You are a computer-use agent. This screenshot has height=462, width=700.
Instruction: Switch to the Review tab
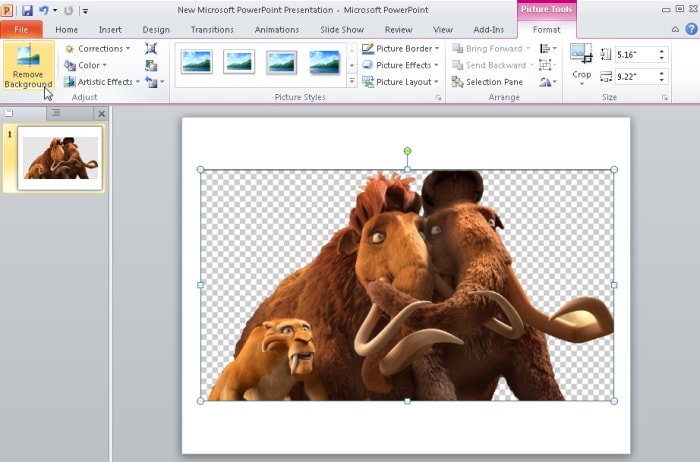(x=398, y=29)
